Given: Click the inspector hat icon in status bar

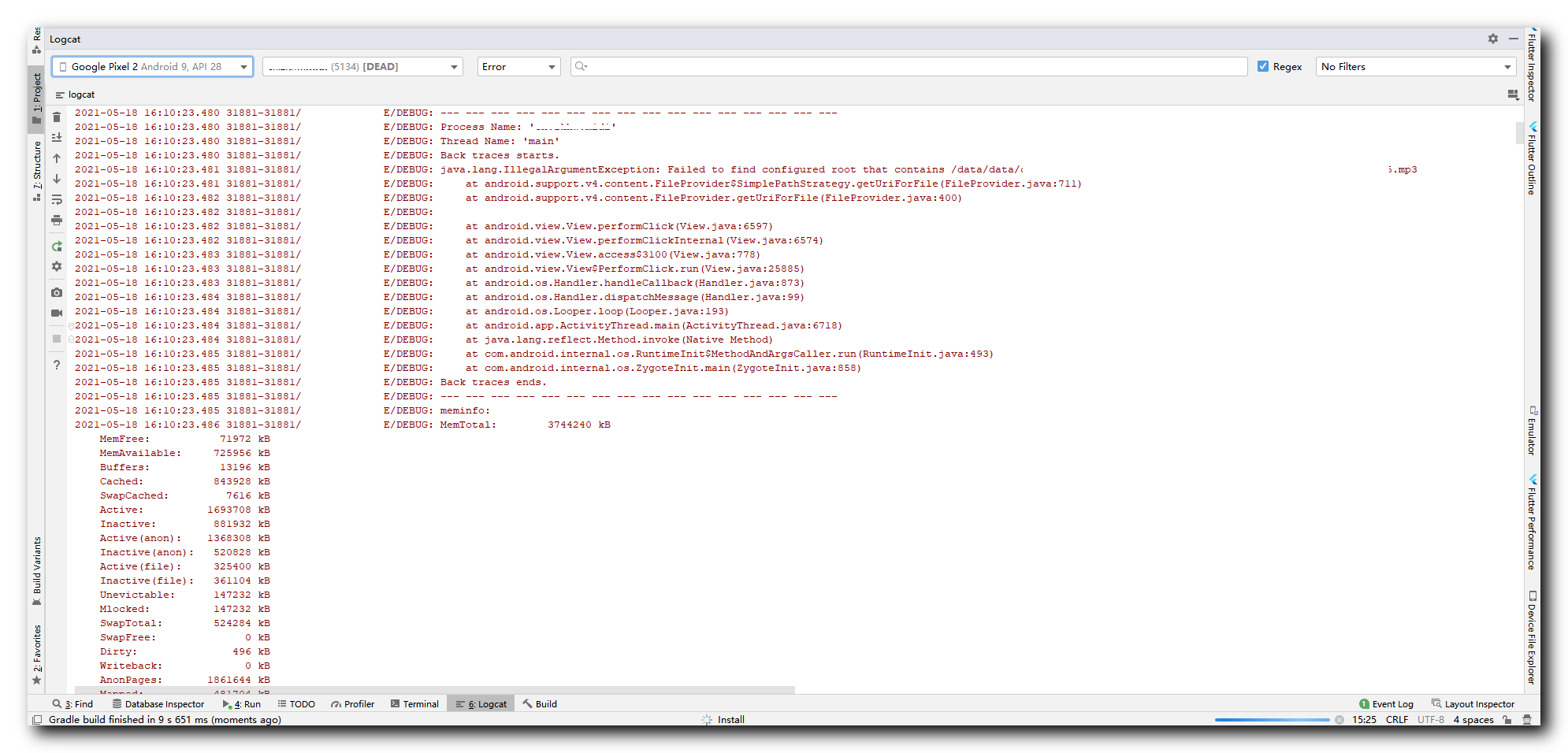Looking at the screenshot, I should pyautogui.click(x=1527, y=719).
